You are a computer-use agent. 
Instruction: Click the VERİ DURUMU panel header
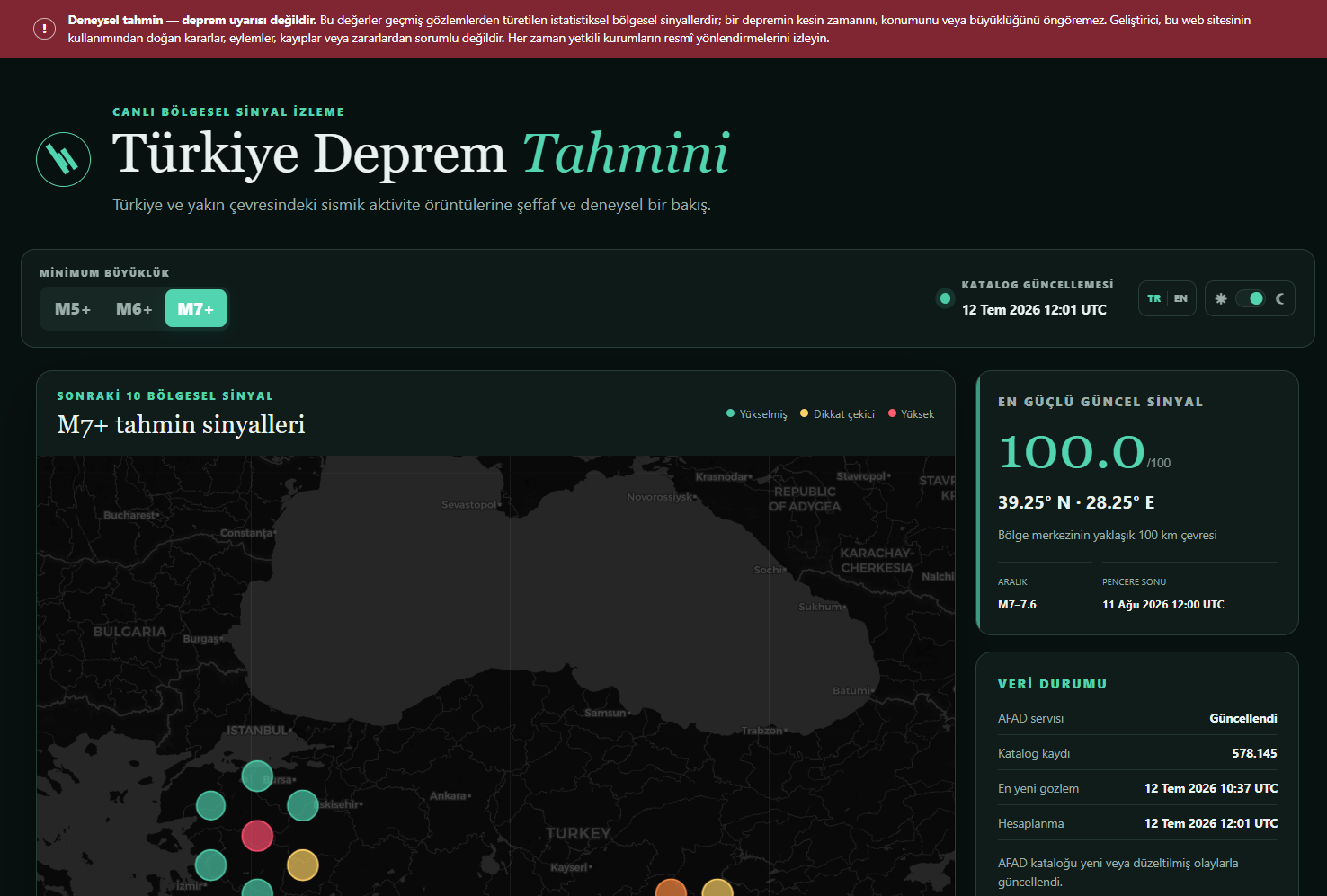click(x=1052, y=684)
